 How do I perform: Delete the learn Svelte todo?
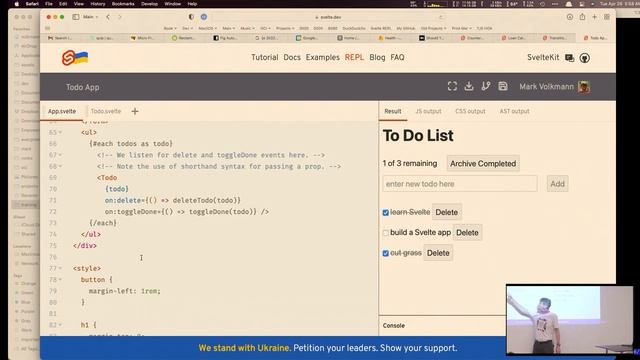tap(447, 212)
